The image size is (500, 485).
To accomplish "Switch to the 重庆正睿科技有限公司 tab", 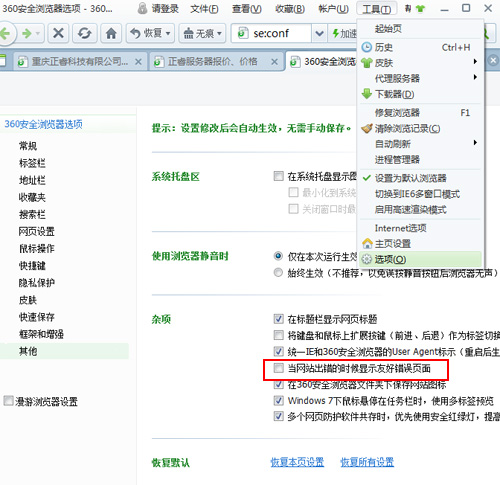I will point(79,61).
